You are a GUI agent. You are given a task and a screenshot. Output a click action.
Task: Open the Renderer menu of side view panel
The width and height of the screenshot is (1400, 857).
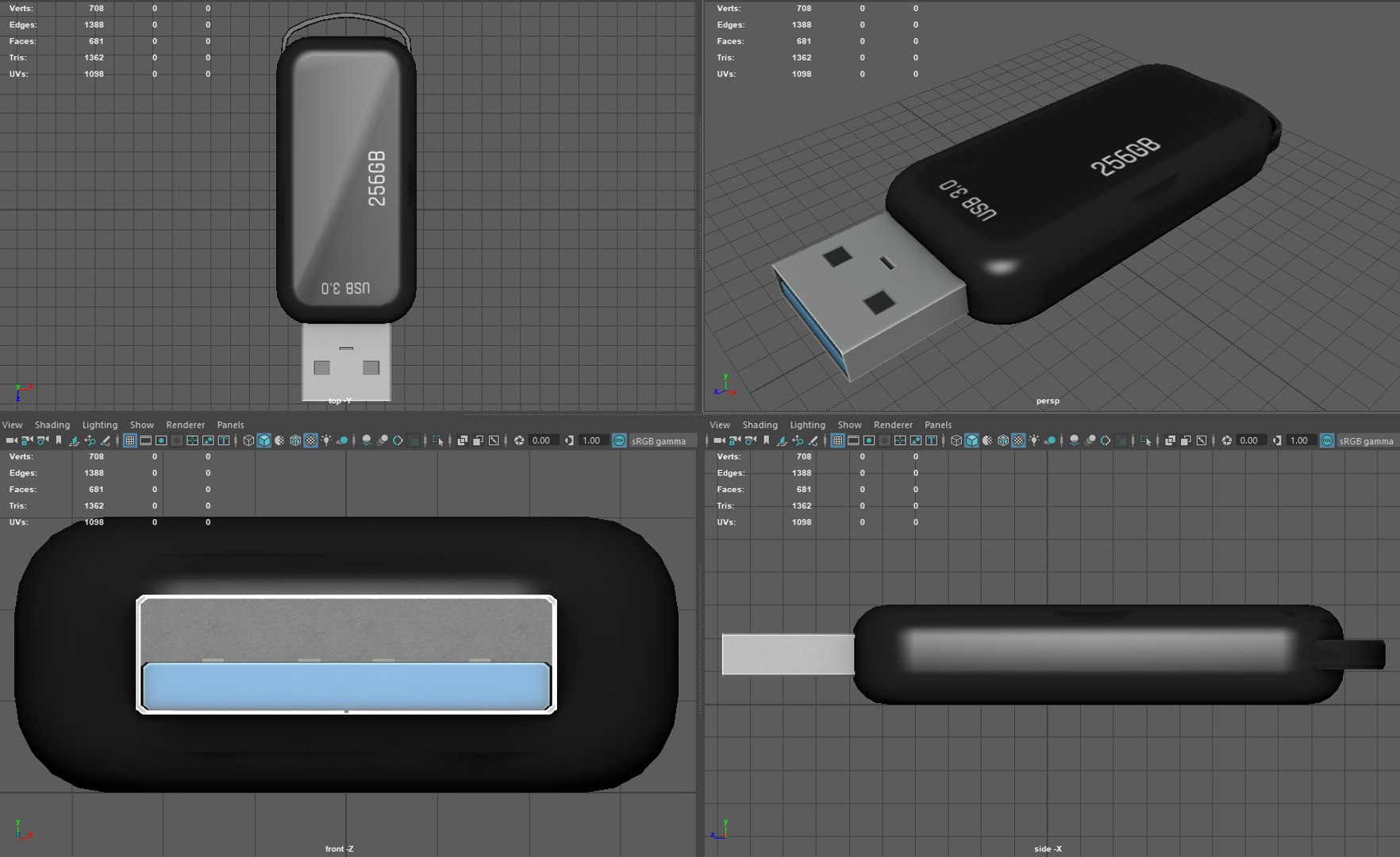click(893, 425)
